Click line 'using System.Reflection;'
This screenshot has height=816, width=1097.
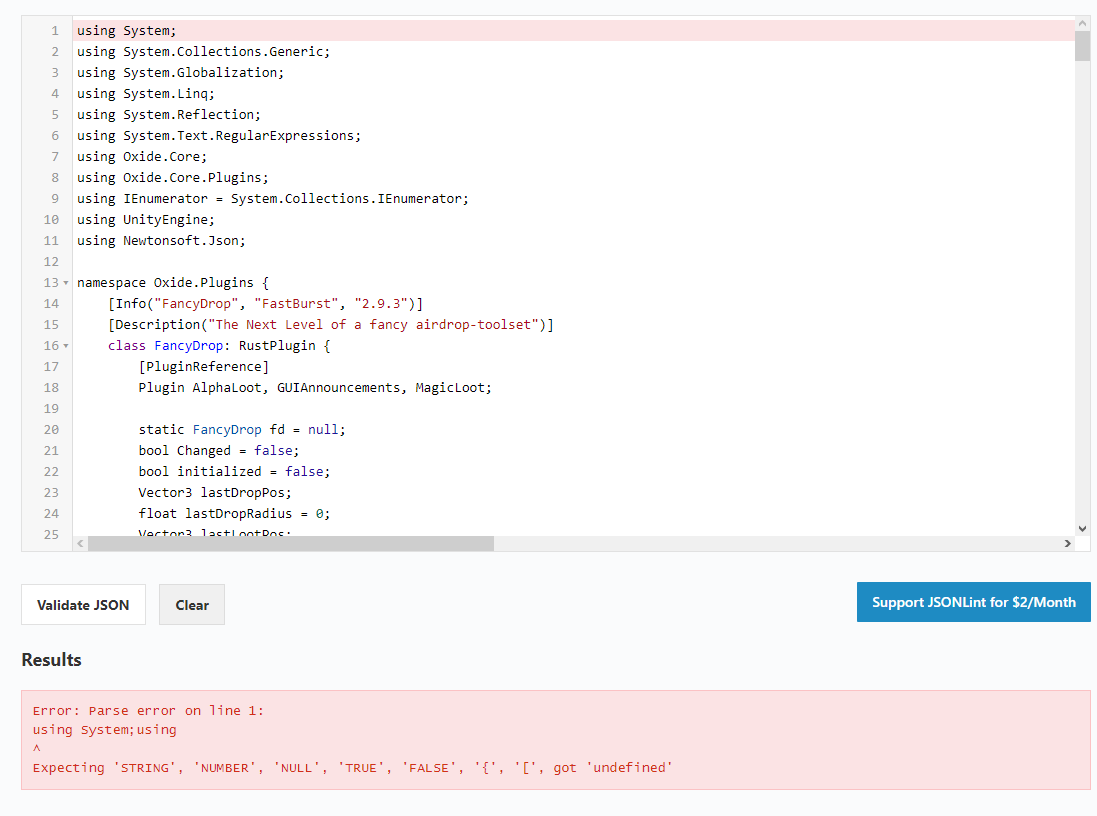169,115
